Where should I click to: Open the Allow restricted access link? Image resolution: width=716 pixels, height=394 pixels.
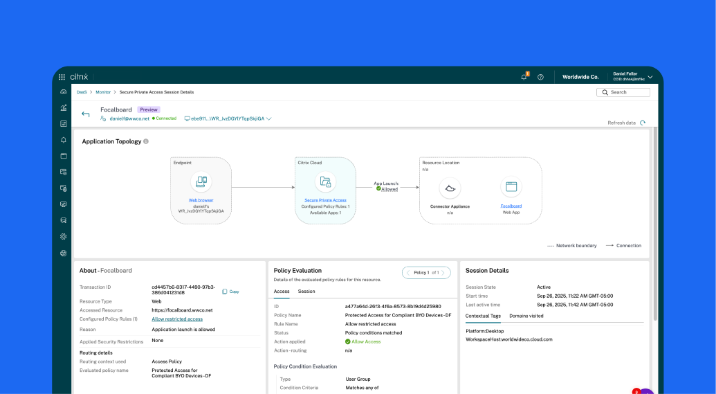177,319
